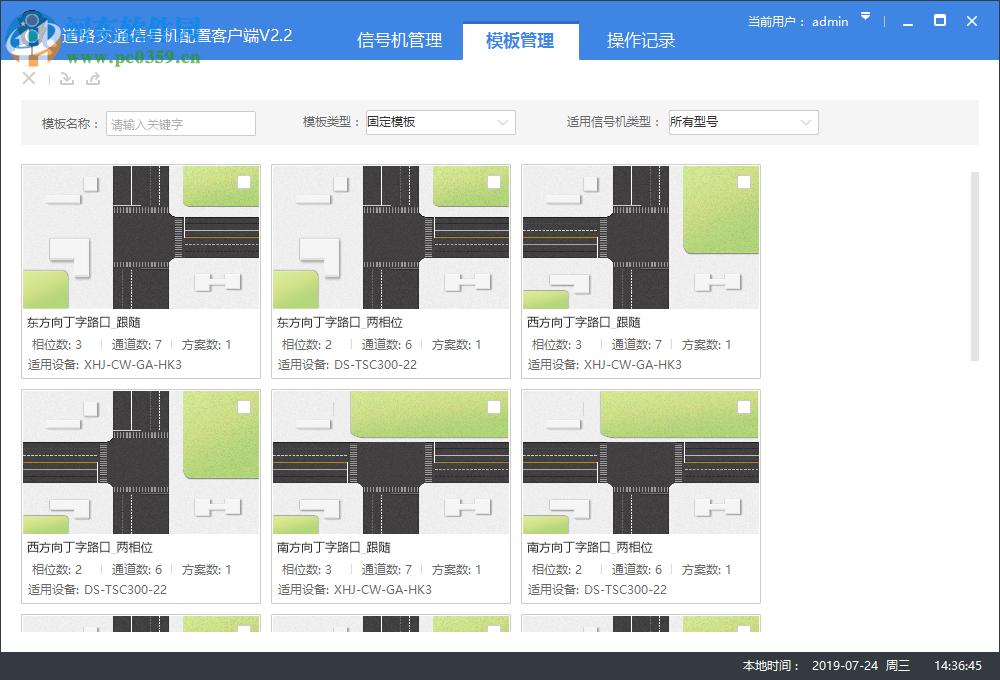Open the 适用信号机类型 dropdown showing 所有型号

coord(743,122)
